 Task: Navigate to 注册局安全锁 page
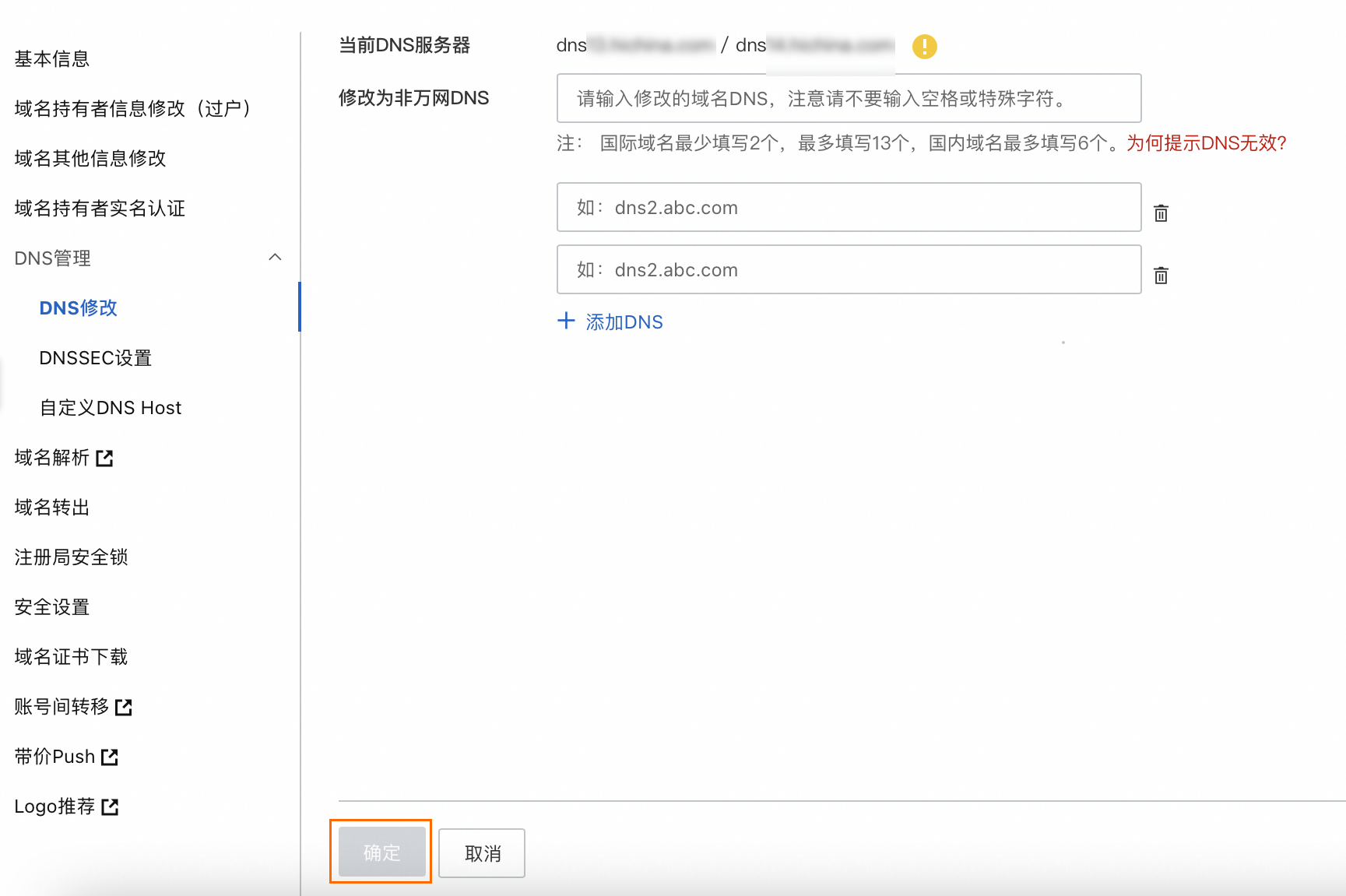pyautogui.click(x=71, y=557)
